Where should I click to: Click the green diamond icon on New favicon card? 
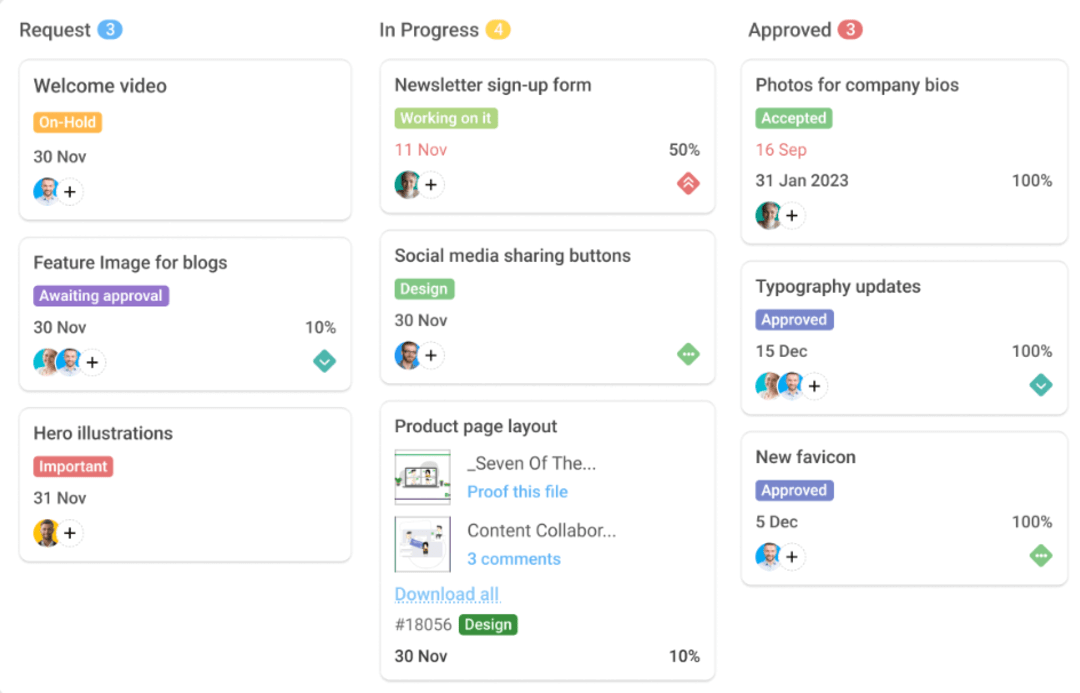tap(1041, 556)
